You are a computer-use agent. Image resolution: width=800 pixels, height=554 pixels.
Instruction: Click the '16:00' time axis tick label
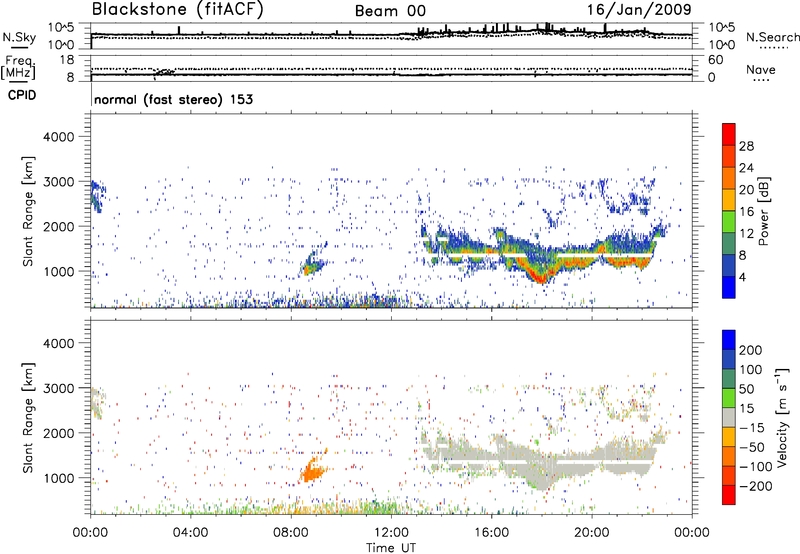[491, 533]
